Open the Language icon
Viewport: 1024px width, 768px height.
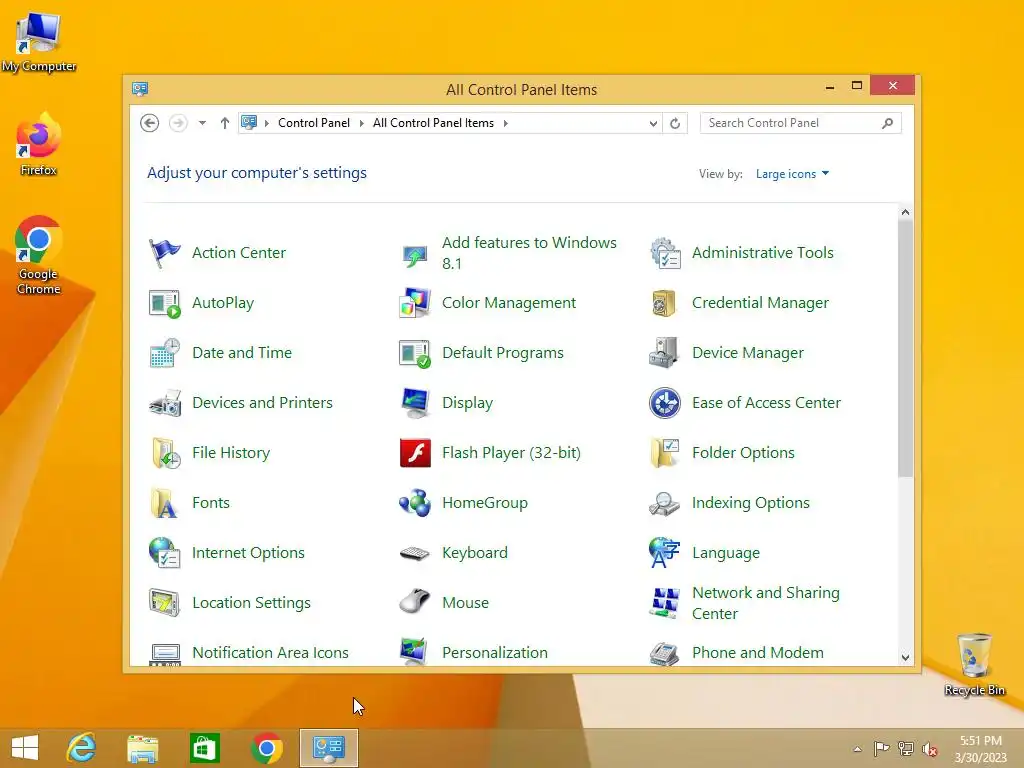click(x=665, y=553)
